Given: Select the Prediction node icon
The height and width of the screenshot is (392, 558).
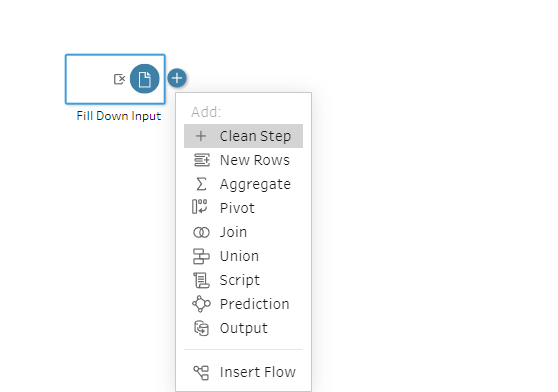Looking at the screenshot, I should pos(201,304).
